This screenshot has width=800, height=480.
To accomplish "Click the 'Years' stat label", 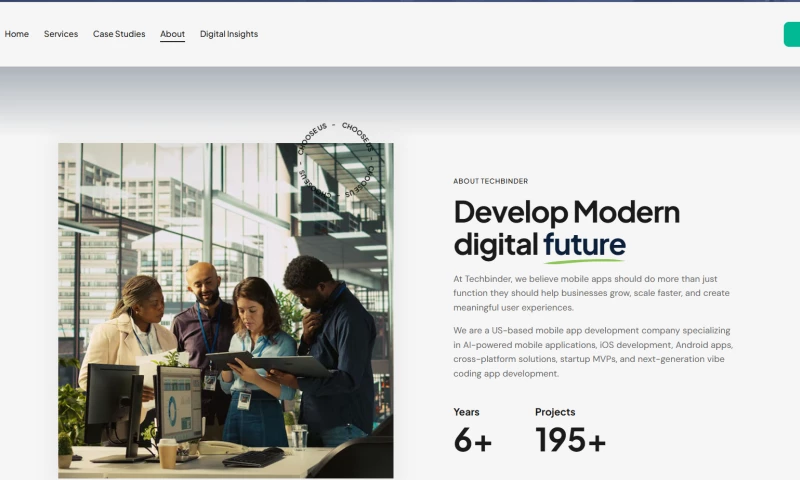I will tap(466, 412).
